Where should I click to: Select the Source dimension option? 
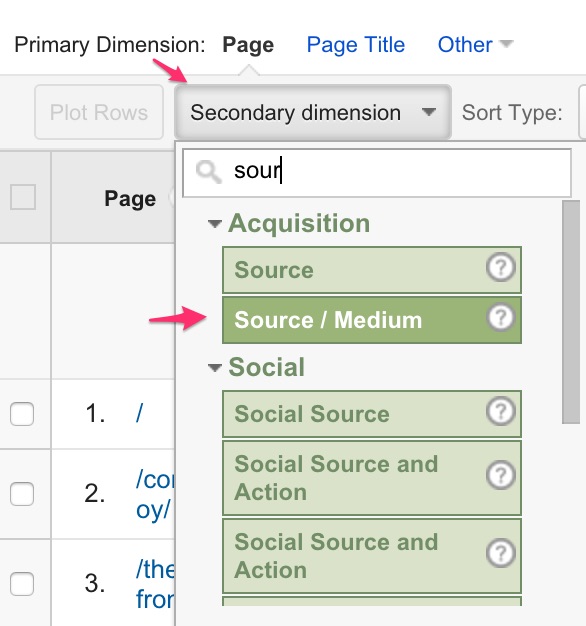(x=372, y=270)
